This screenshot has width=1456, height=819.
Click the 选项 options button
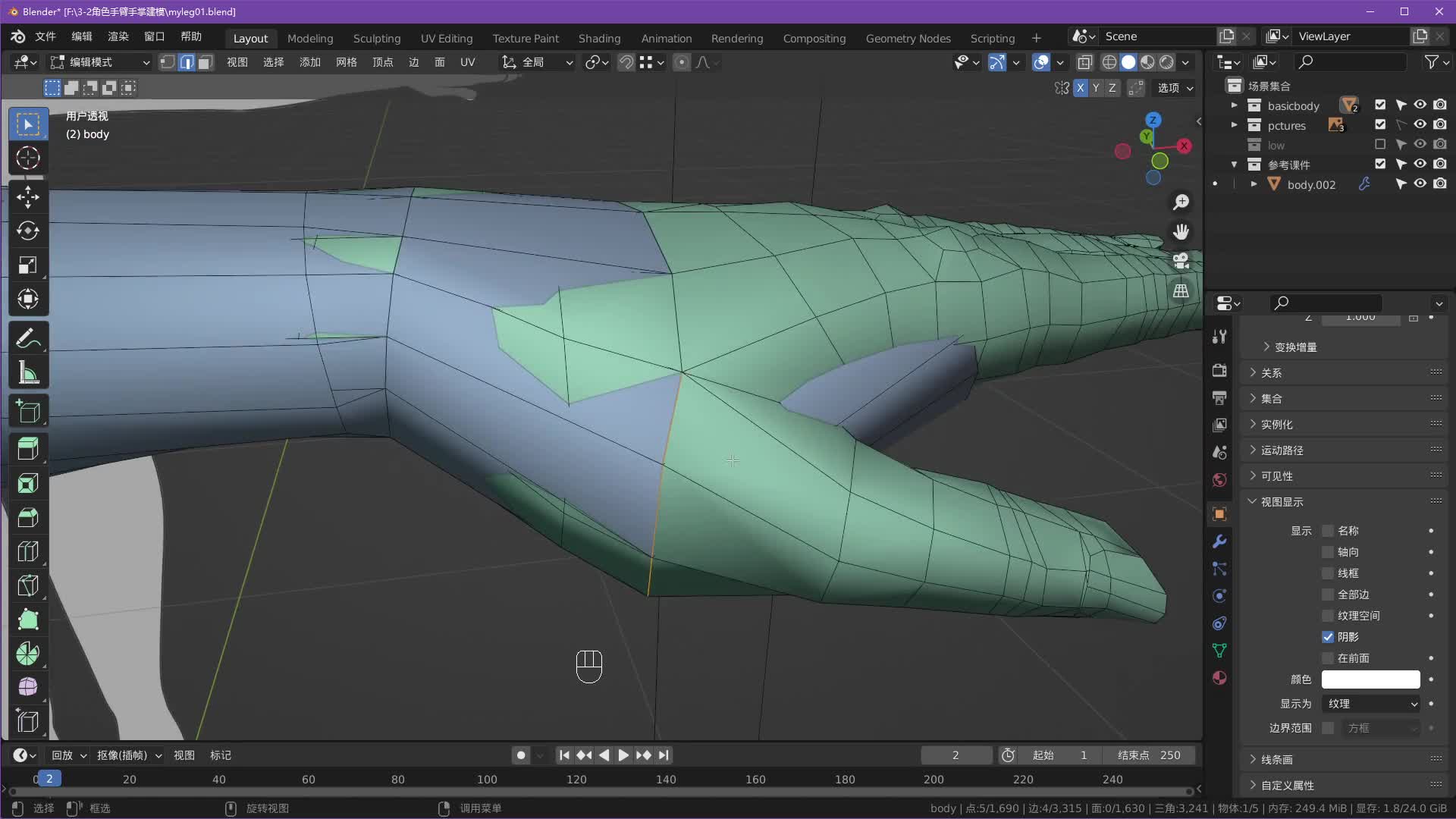(x=1175, y=88)
